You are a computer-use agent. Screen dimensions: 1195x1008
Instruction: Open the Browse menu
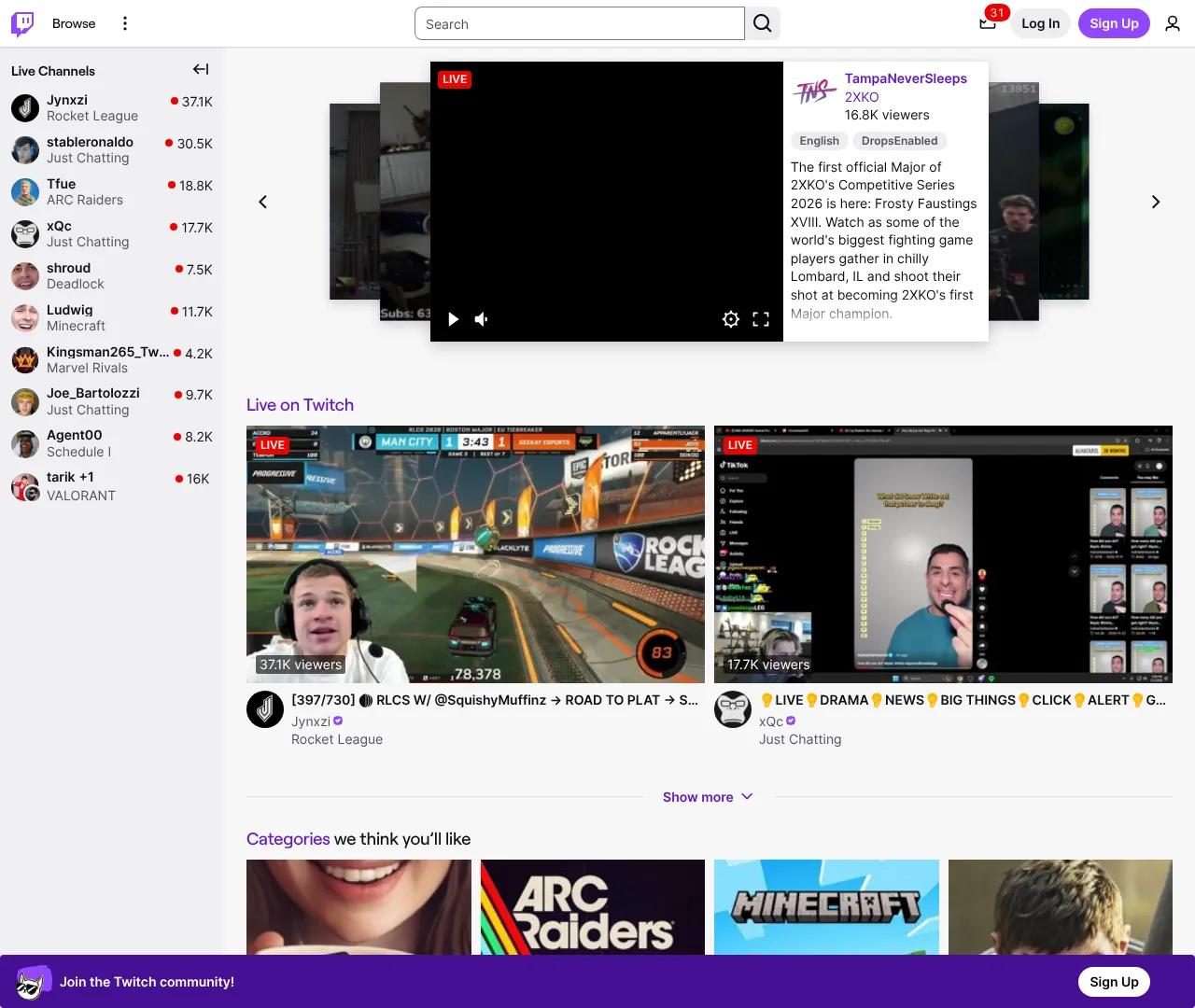click(73, 23)
